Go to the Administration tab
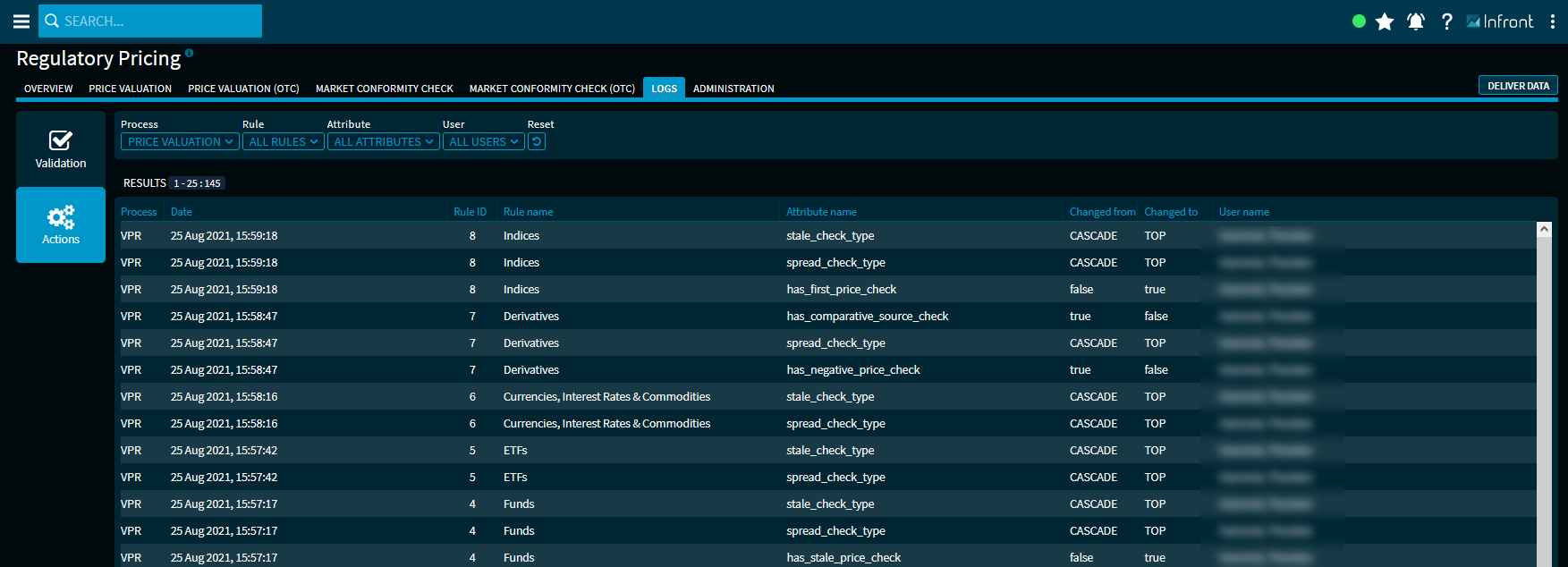The width and height of the screenshot is (1568, 567). 733,89
